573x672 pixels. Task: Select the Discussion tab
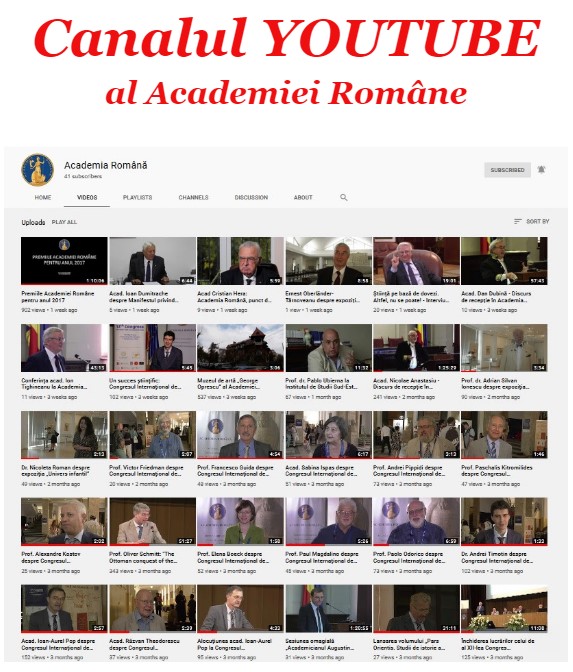[251, 197]
